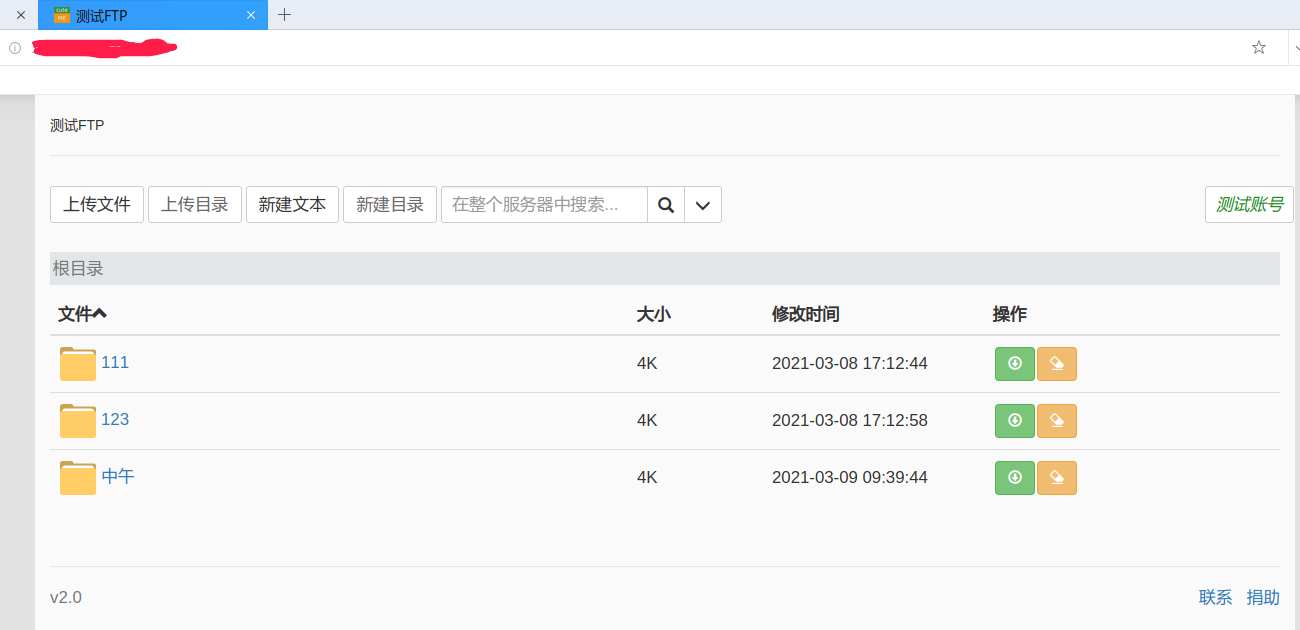Click the 操作 column header
This screenshot has width=1300, height=630.
pos(1009,314)
